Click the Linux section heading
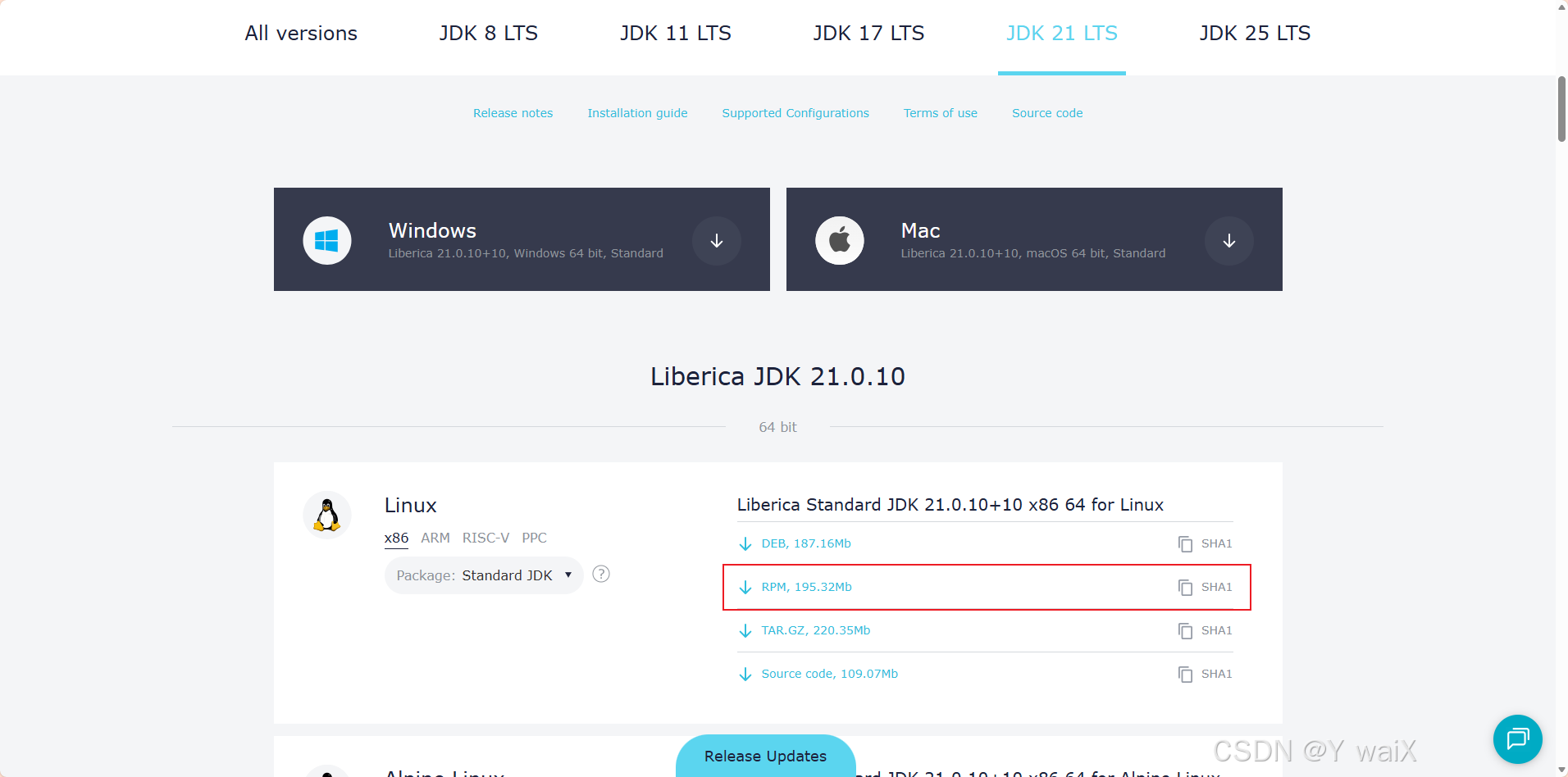 click(411, 506)
